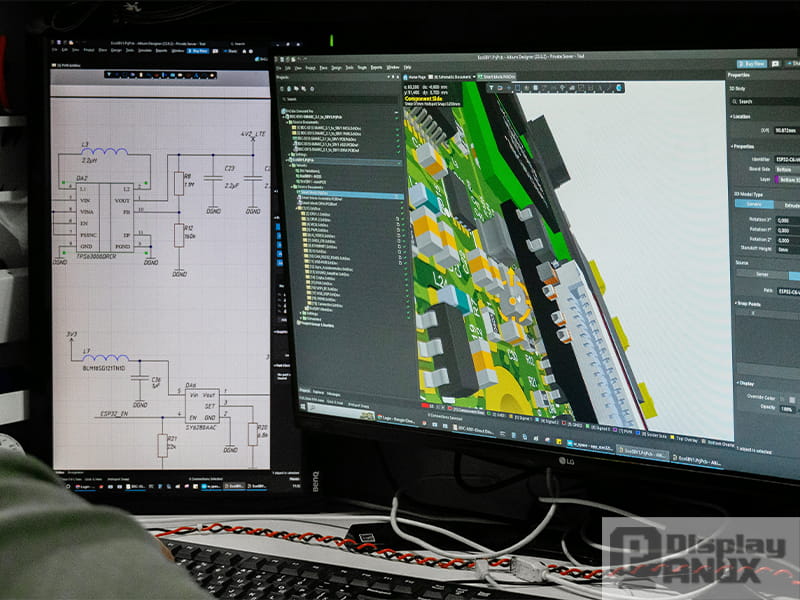The height and width of the screenshot is (600, 800).
Task: Click the 4V2_LTE power port label
Action: [253, 134]
